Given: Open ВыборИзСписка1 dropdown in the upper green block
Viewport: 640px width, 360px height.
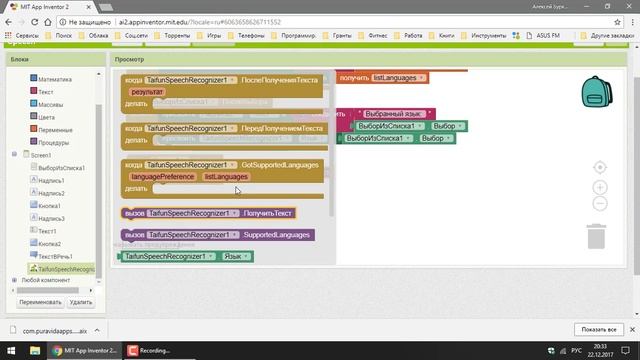Looking at the screenshot, I should coord(420,126).
